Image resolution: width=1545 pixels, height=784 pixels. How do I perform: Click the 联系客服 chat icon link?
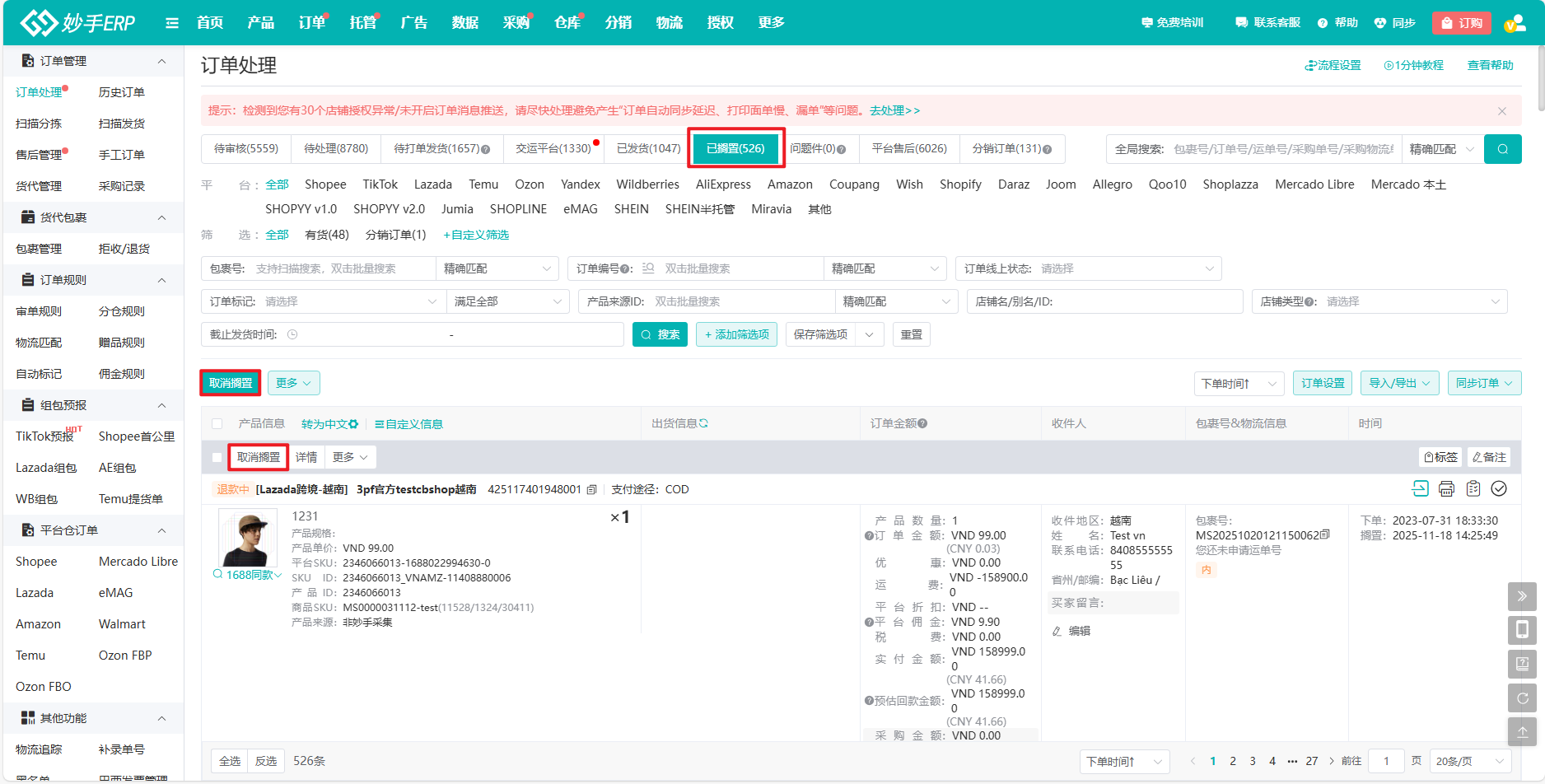(x=1267, y=23)
